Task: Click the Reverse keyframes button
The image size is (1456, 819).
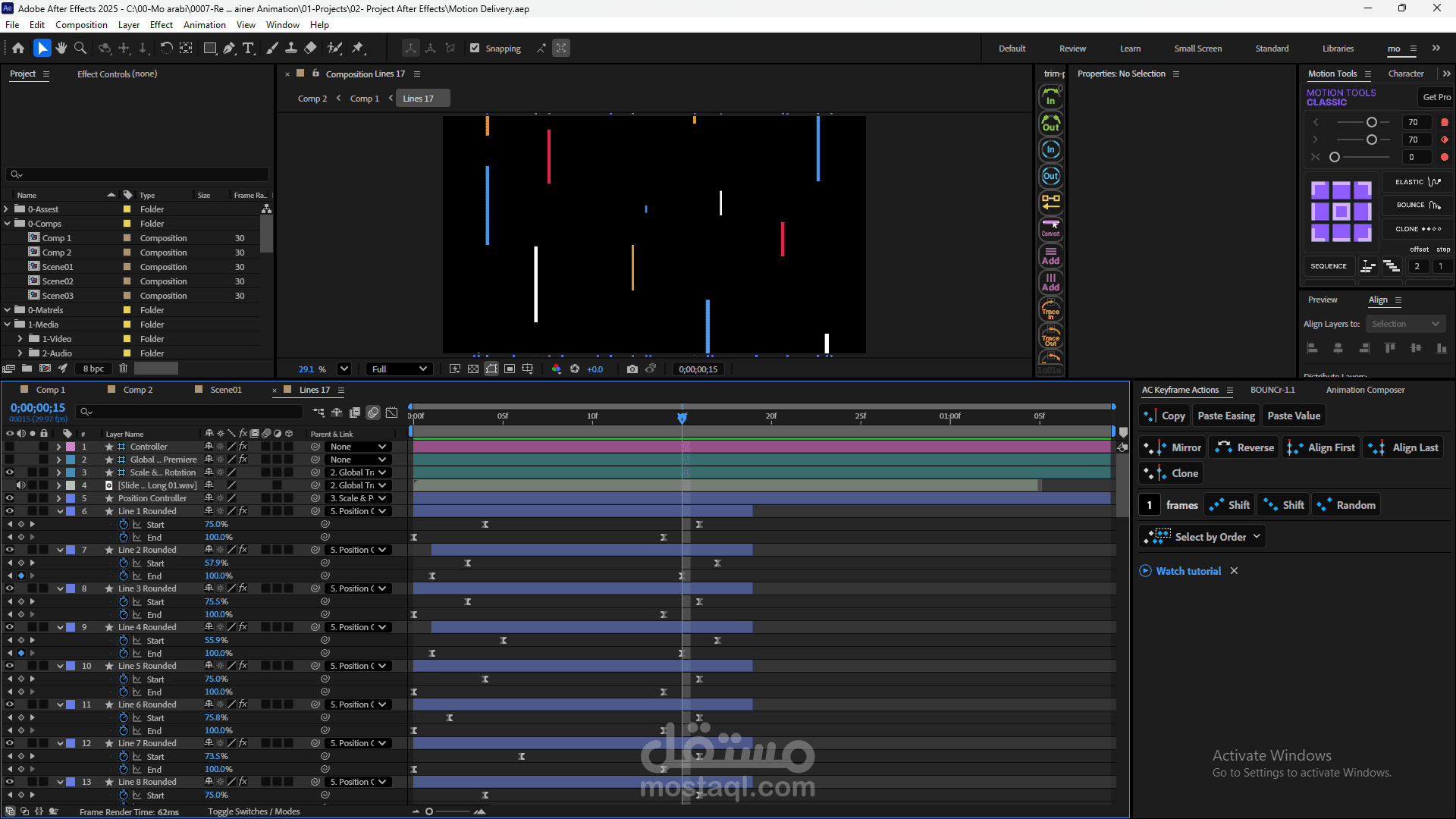Action: point(1244,447)
